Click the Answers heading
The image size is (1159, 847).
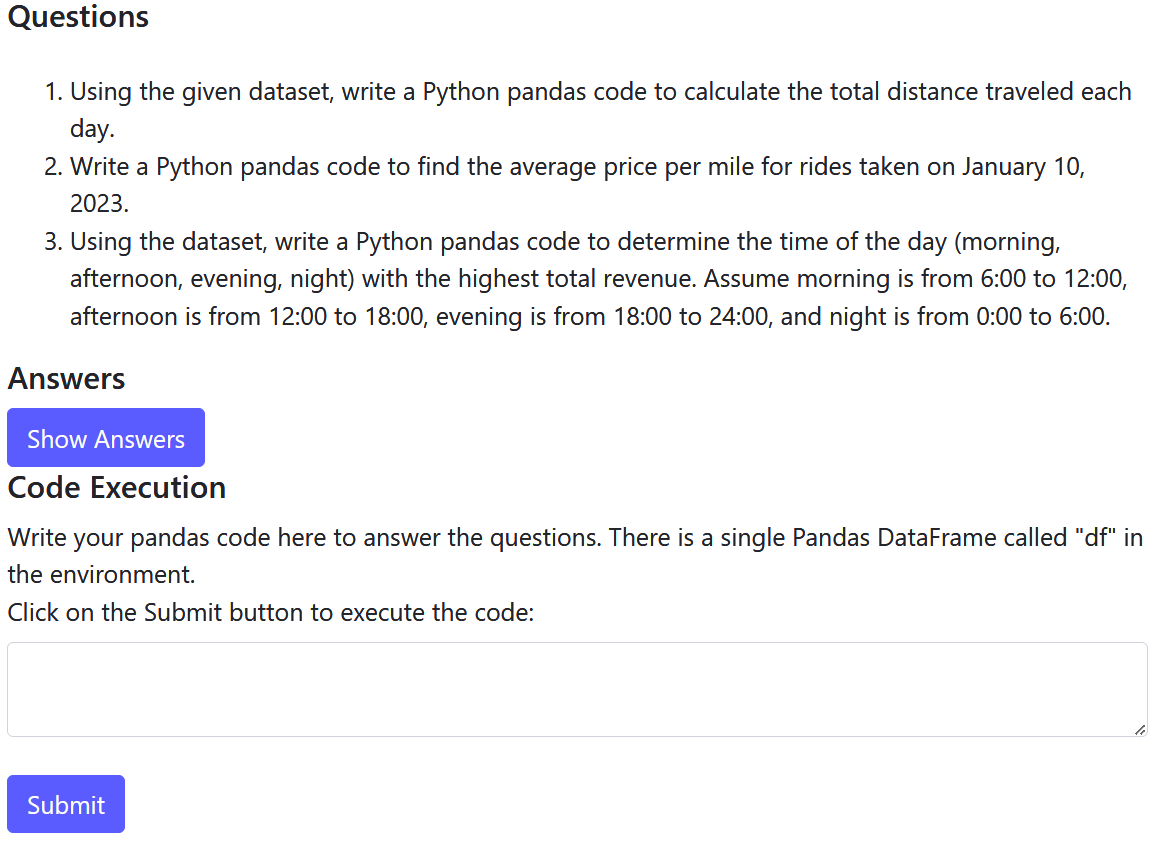coord(66,379)
